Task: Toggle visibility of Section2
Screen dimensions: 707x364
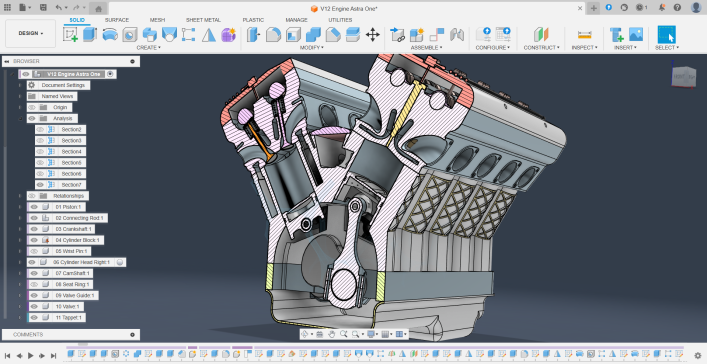Action: [41, 129]
